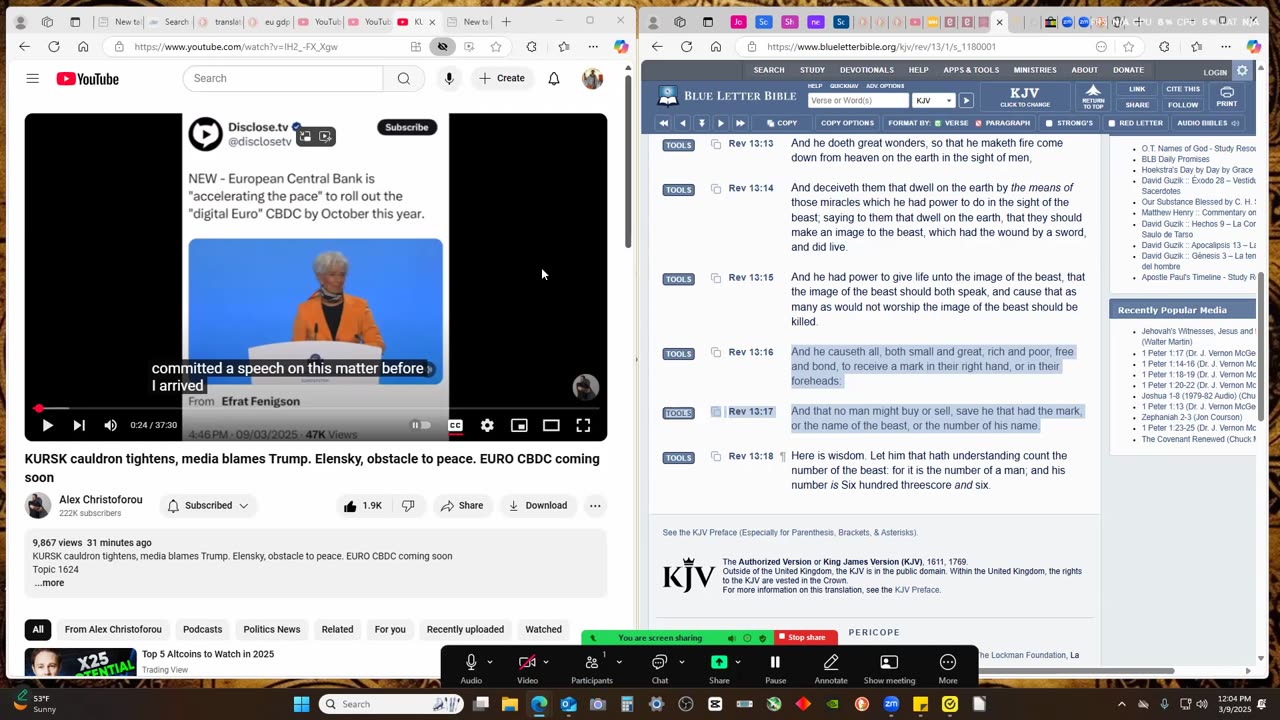Switch YouTube player to theater mode
Viewport: 1280px width, 720px height.
coord(551,425)
